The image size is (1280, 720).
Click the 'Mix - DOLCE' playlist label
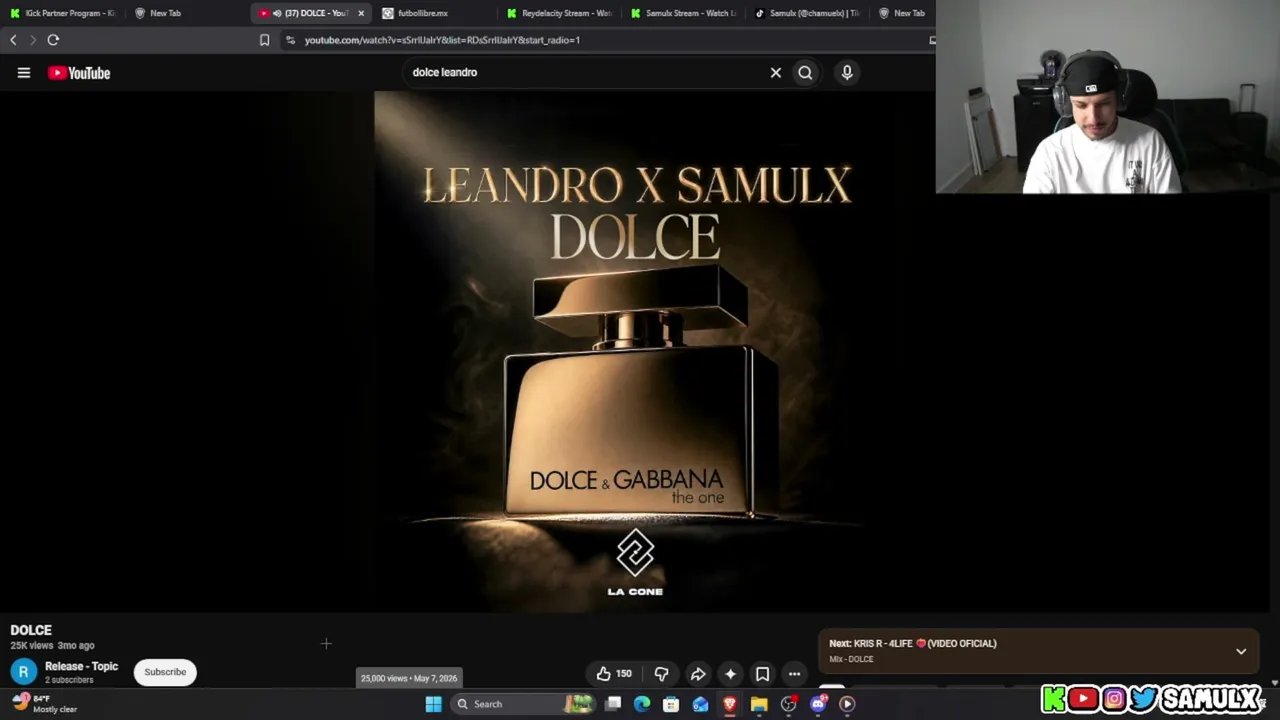pos(851,660)
